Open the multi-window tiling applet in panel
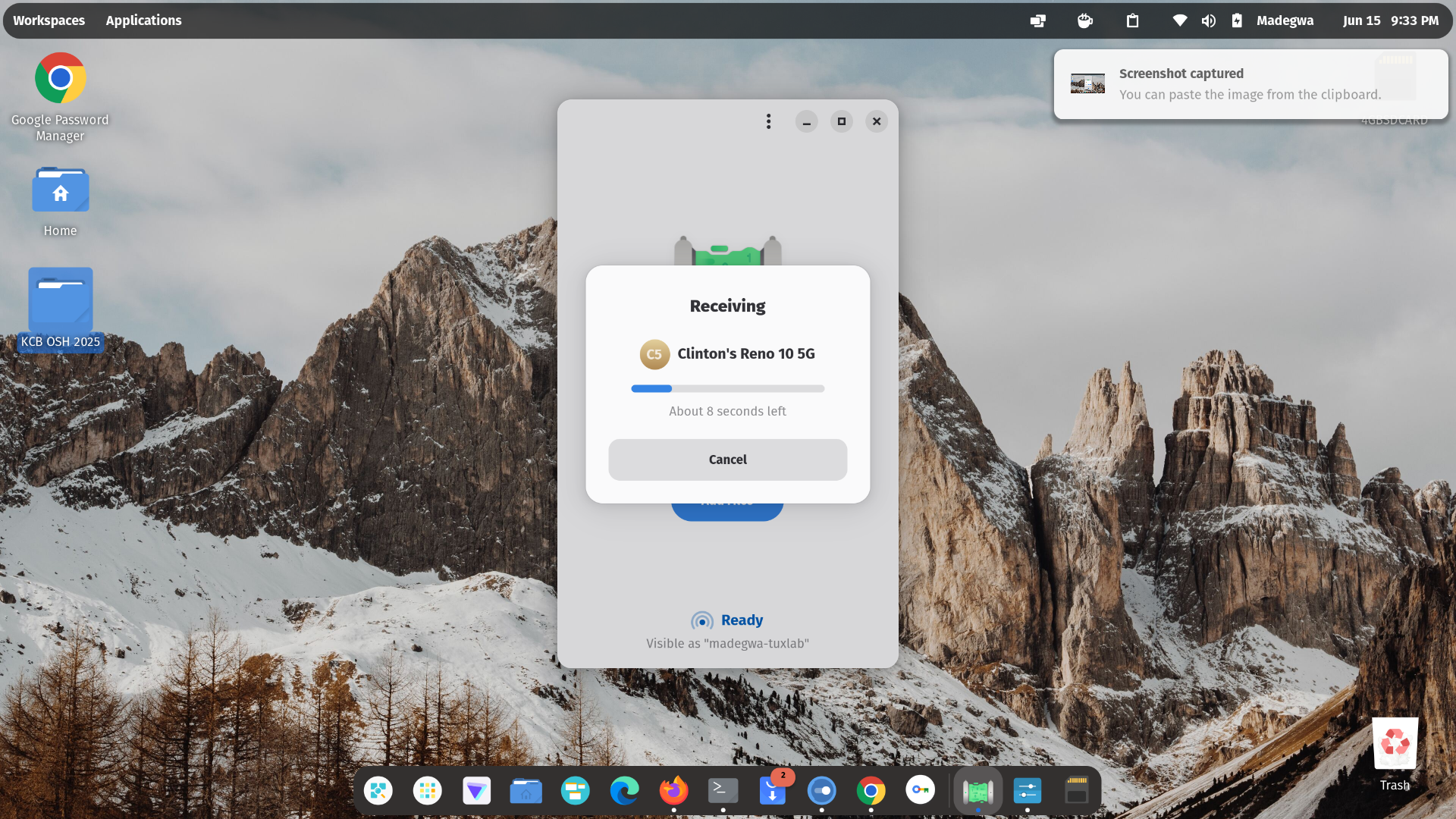 point(1037,20)
